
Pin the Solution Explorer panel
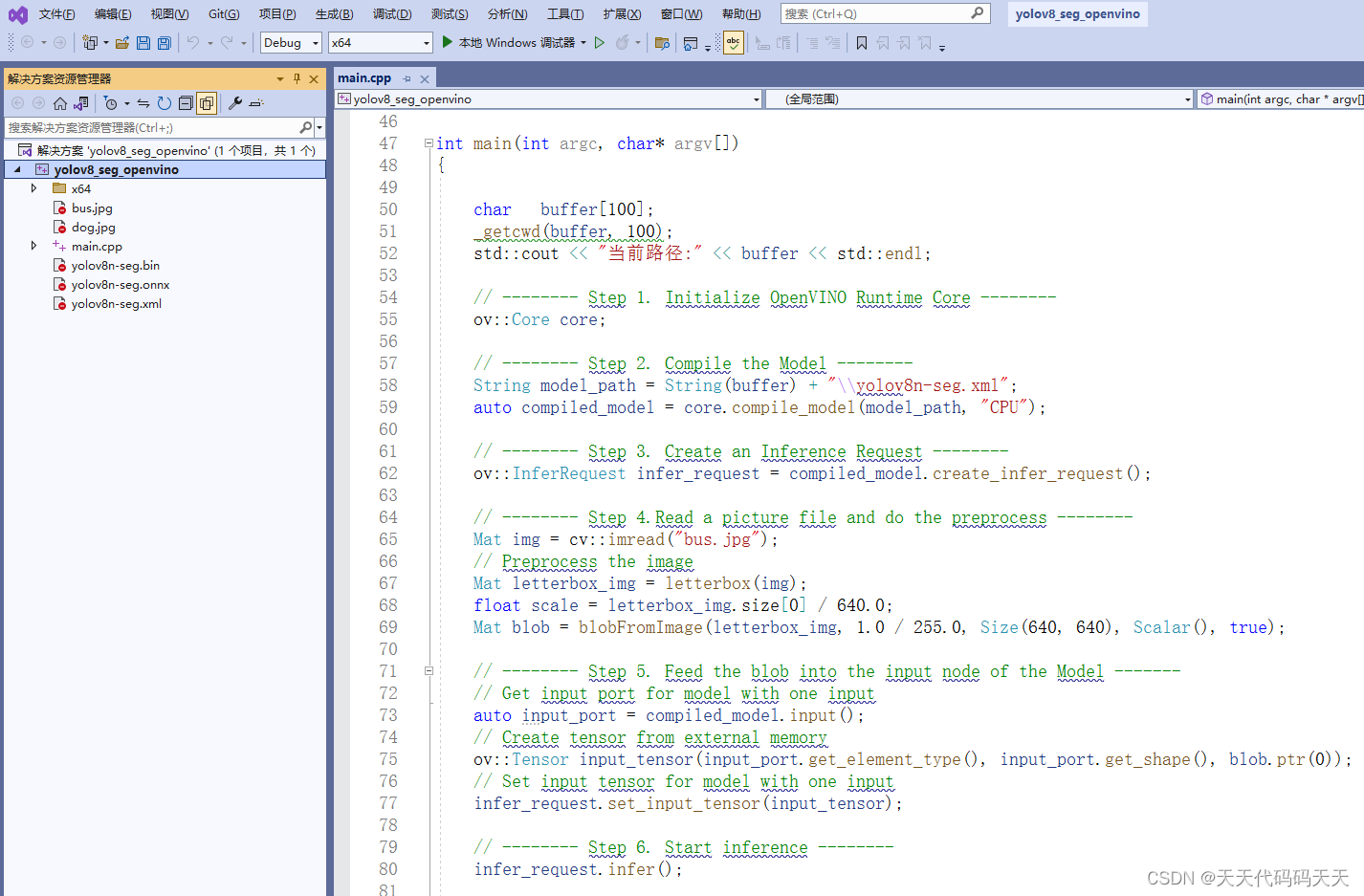[297, 78]
